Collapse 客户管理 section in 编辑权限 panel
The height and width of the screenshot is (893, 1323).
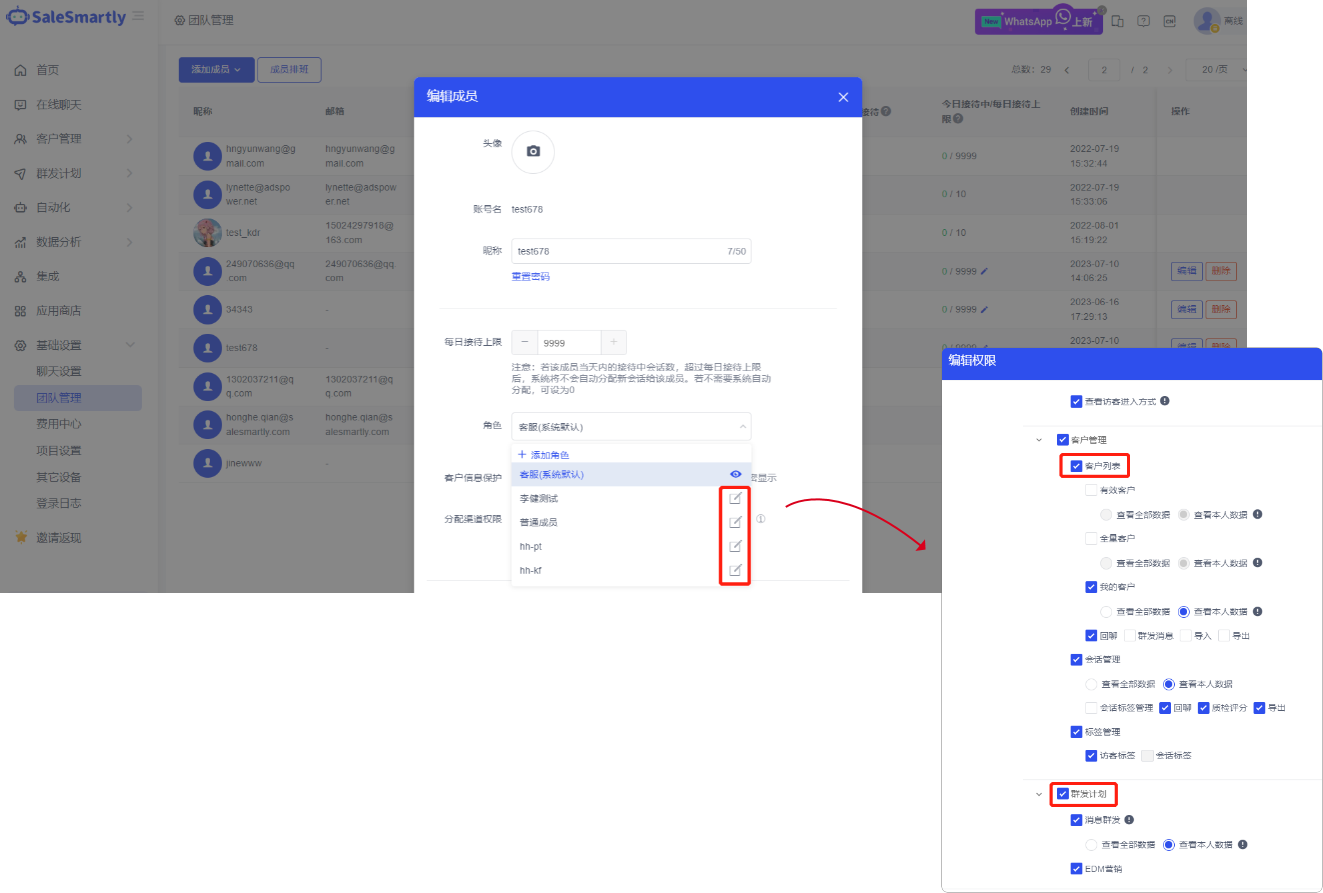1039,439
